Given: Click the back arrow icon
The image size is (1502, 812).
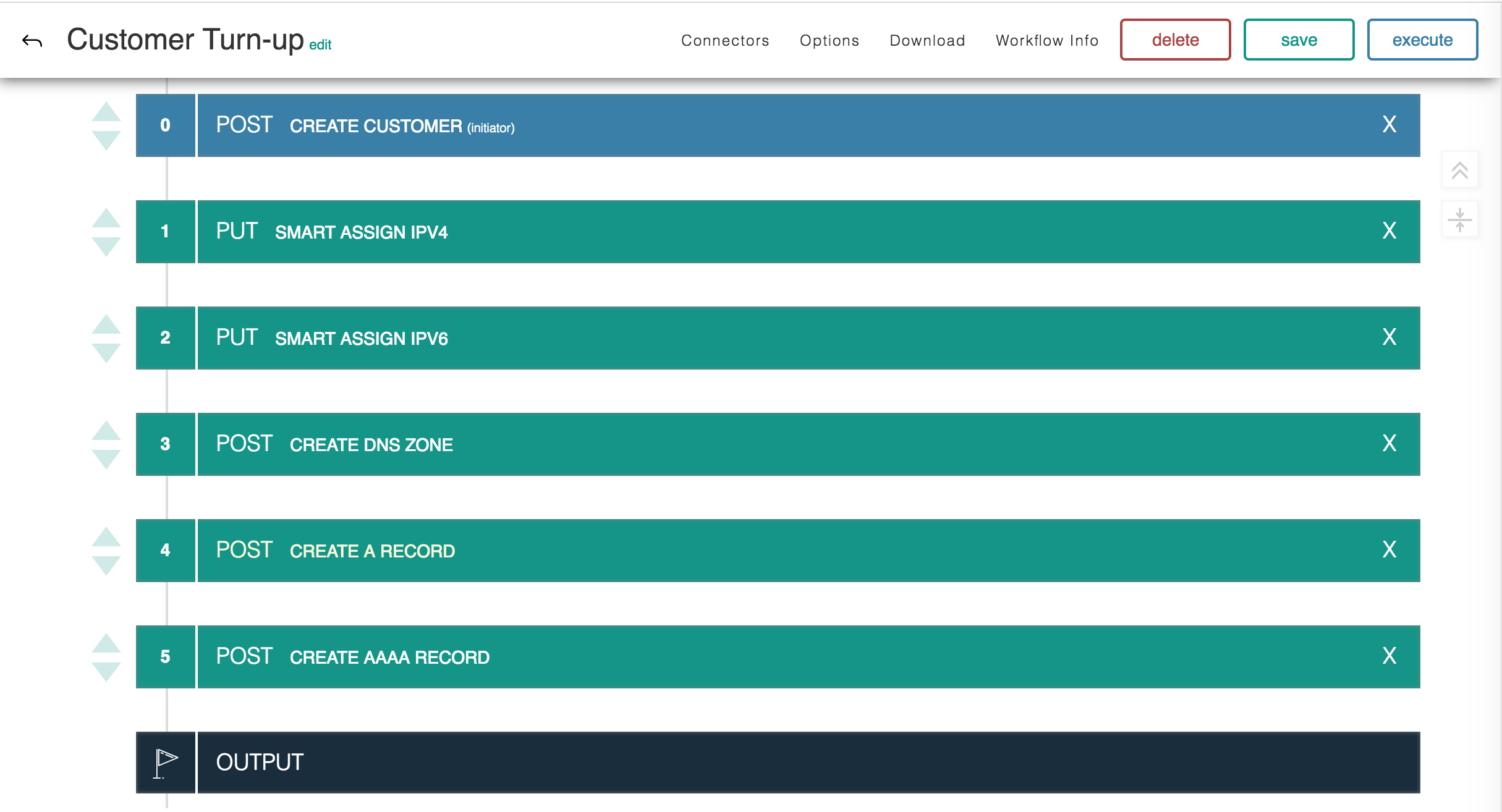Looking at the screenshot, I should [32, 41].
